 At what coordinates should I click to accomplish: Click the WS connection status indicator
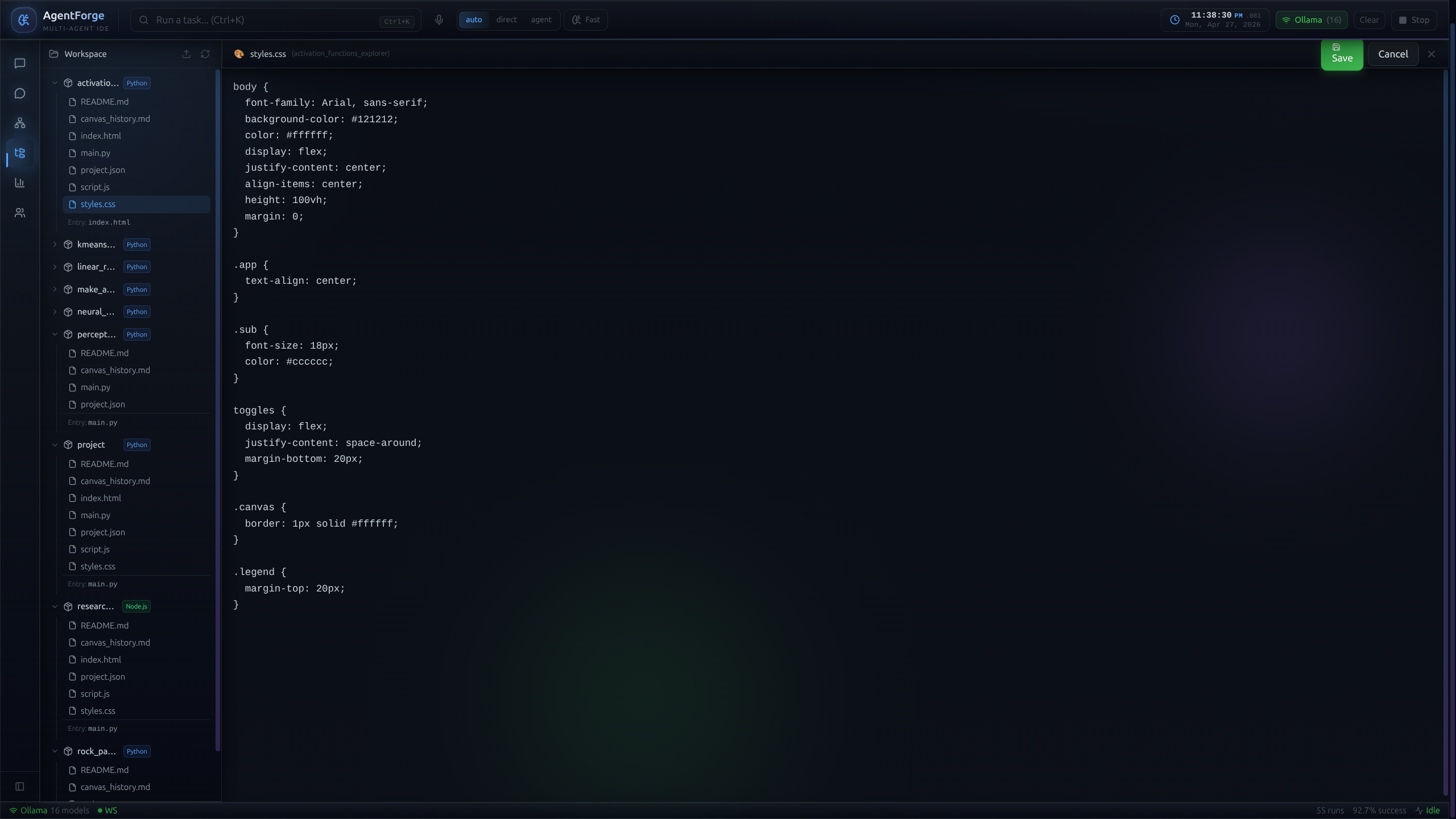(x=107, y=810)
